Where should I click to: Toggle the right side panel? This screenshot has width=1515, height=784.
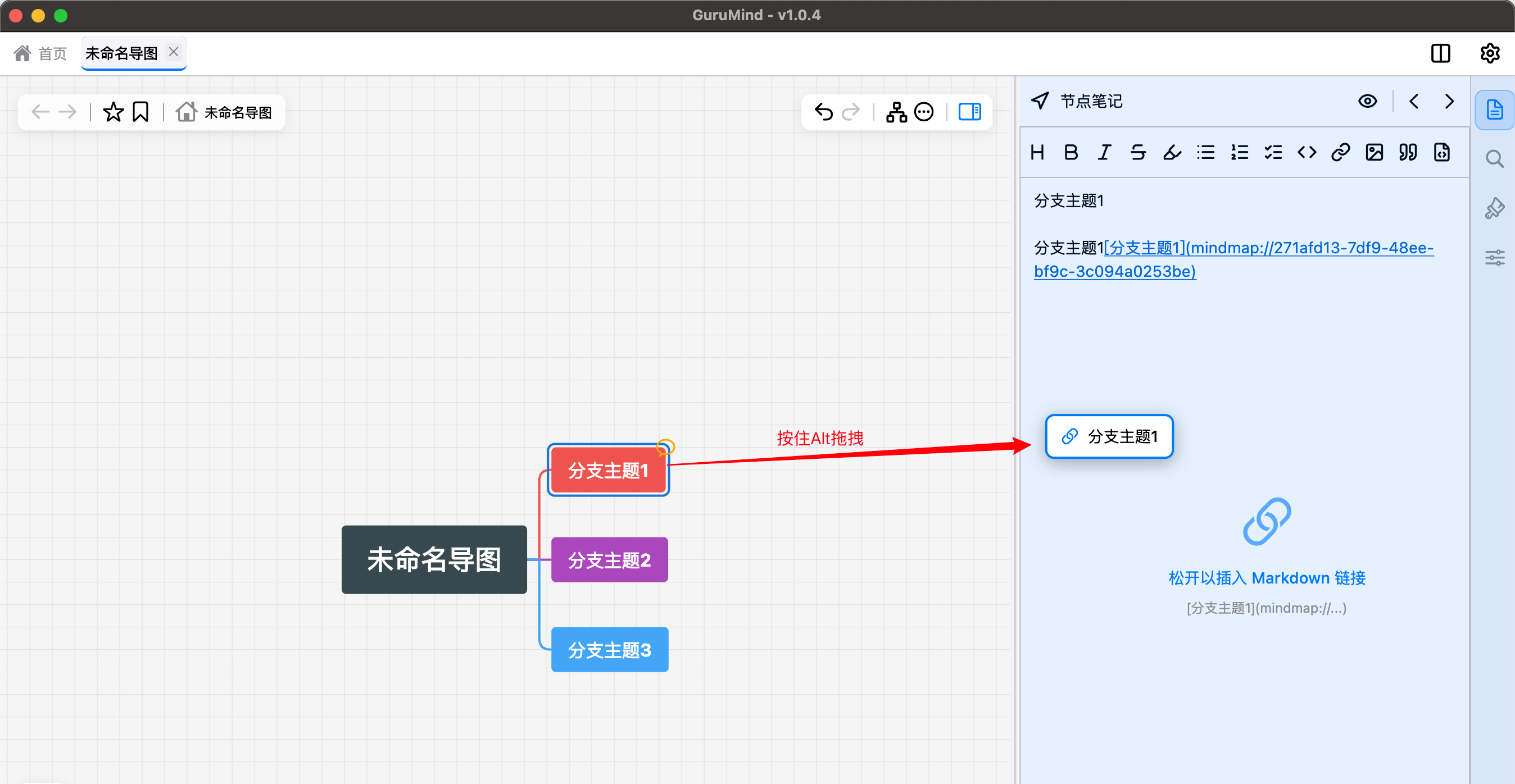click(x=970, y=112)
